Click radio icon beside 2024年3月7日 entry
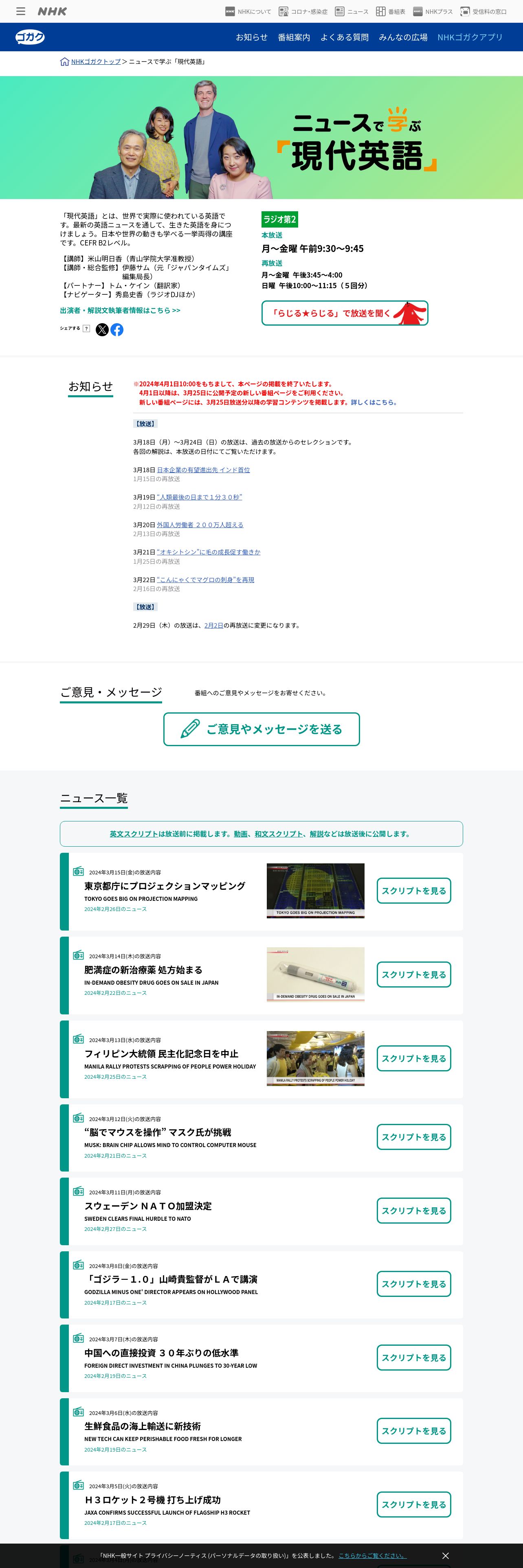 point(78,1338)
